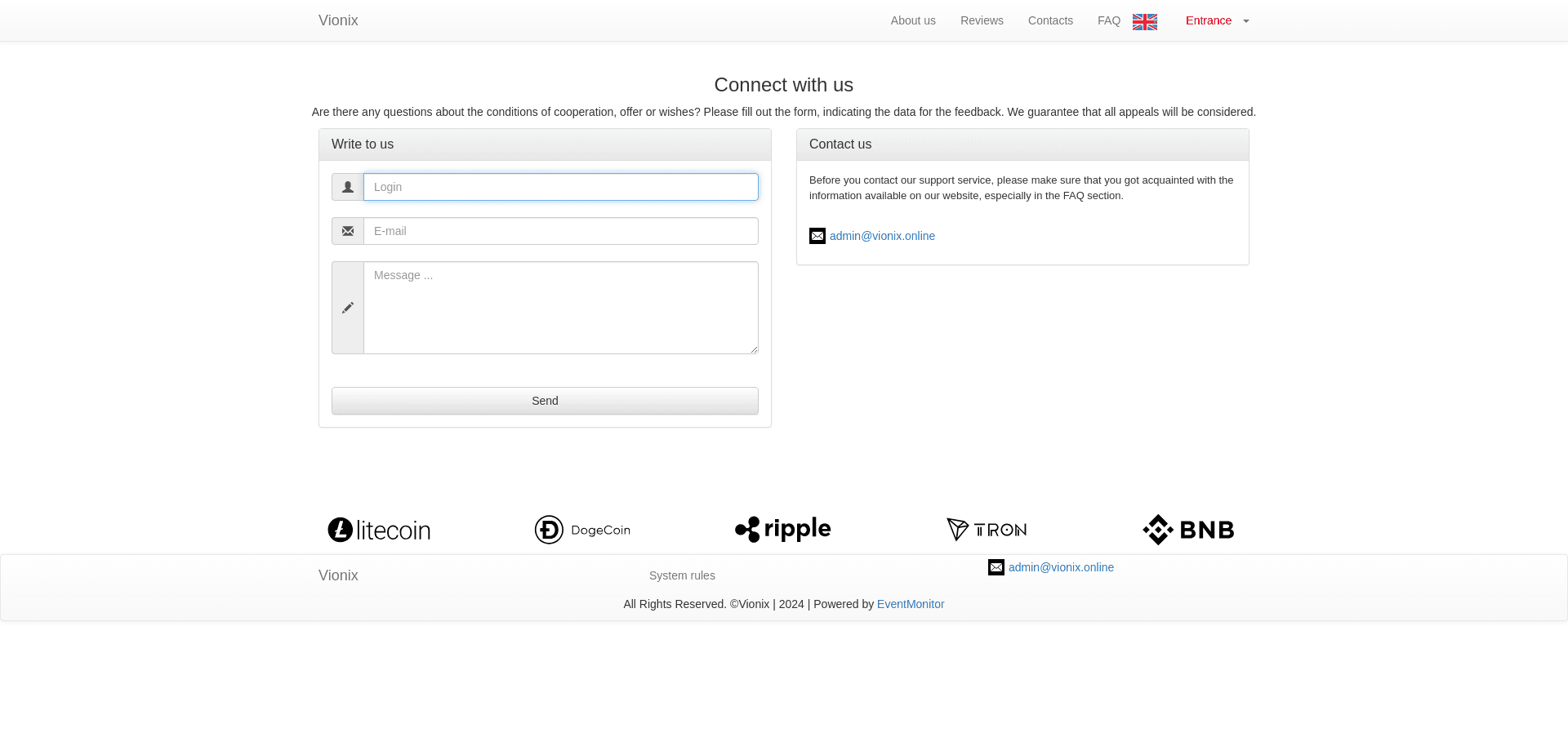Select the Litecoin logo in the footer

(x=378, y=529)
